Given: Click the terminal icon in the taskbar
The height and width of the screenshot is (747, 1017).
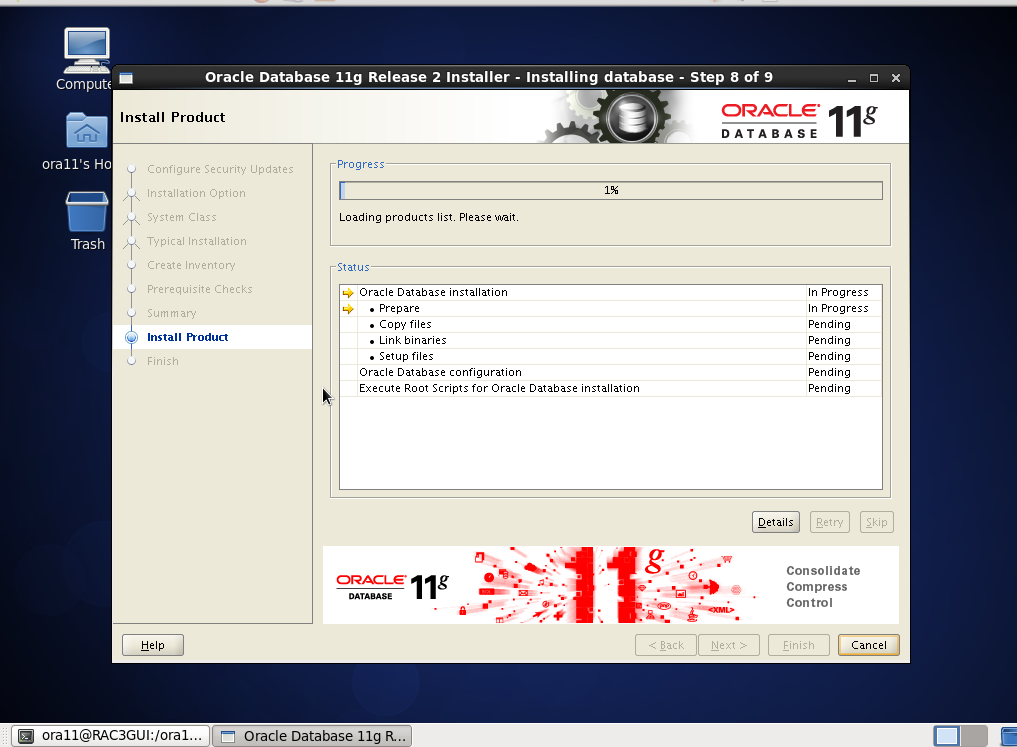Looking at the screenshot, I should [x=26, y=736].
